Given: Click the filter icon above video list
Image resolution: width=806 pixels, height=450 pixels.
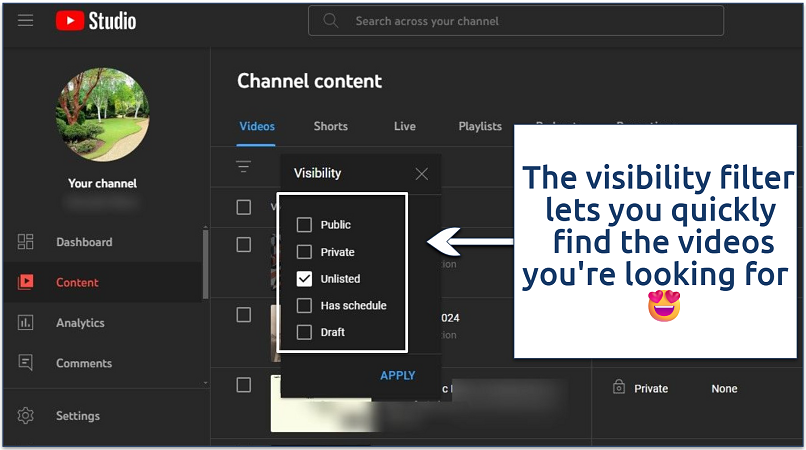Looking at the screenshot, I should 243,167.
